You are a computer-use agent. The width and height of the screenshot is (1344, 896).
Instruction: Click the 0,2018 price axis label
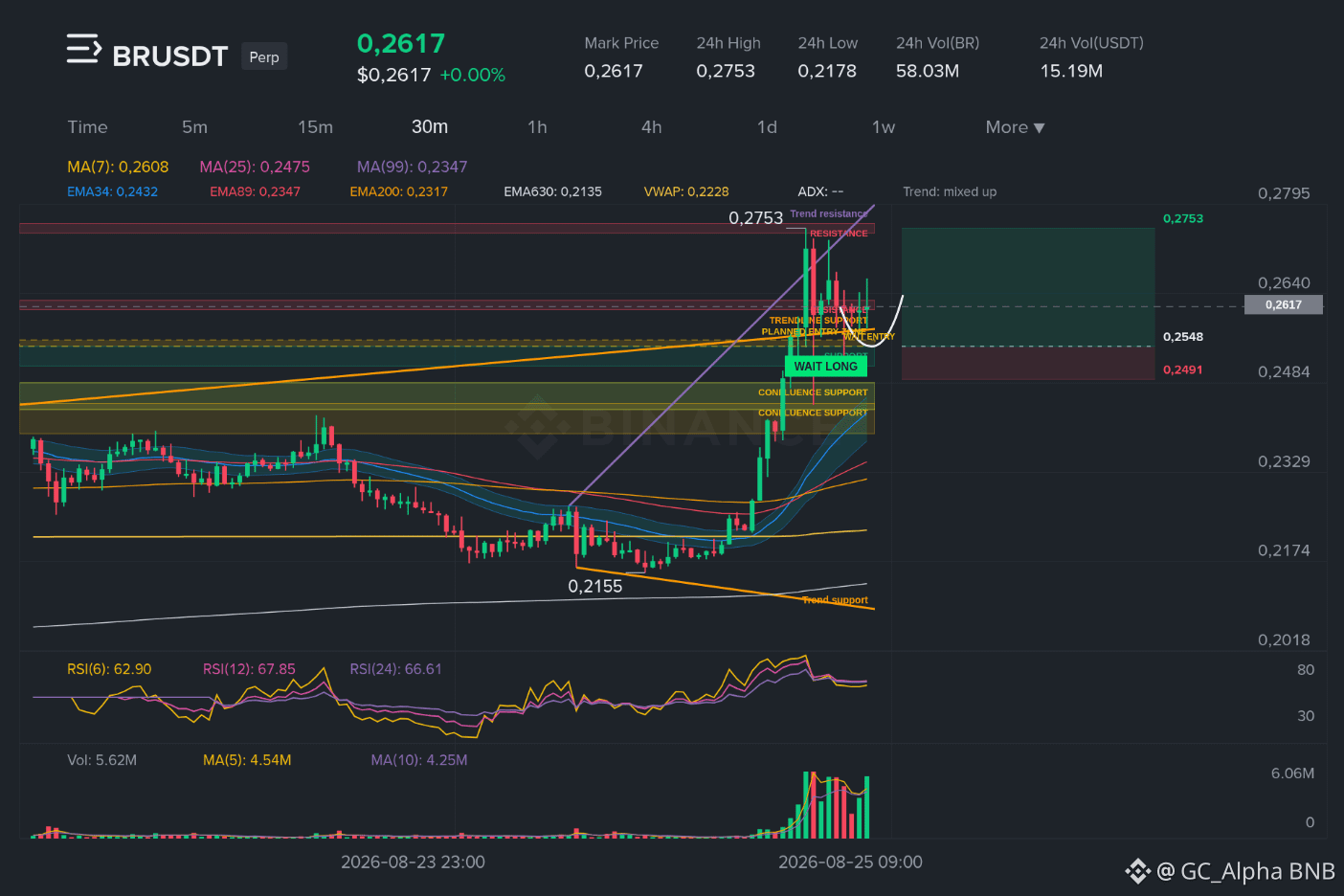[x=1284, y=639]
